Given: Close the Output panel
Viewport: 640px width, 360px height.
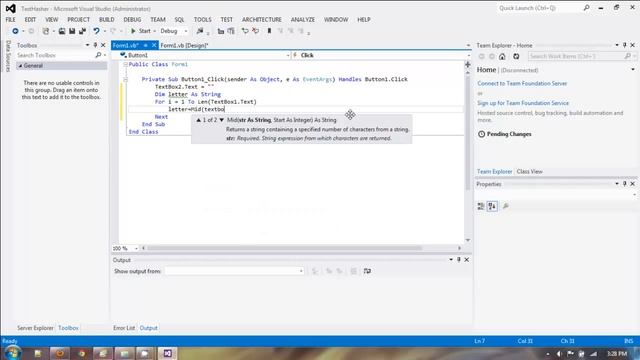Looking at the screenshot, I should (x=467, y=260).
